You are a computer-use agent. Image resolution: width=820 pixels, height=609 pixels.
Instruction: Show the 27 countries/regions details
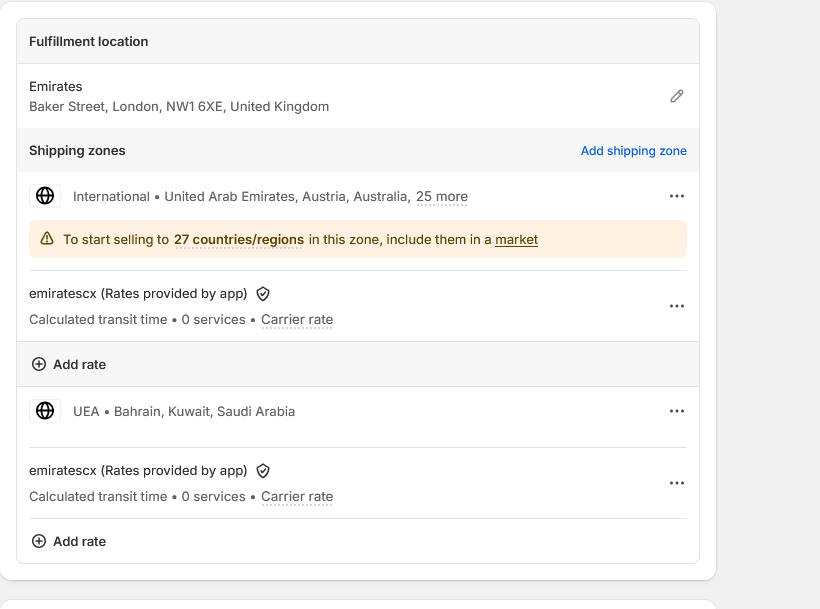[239, 239]
